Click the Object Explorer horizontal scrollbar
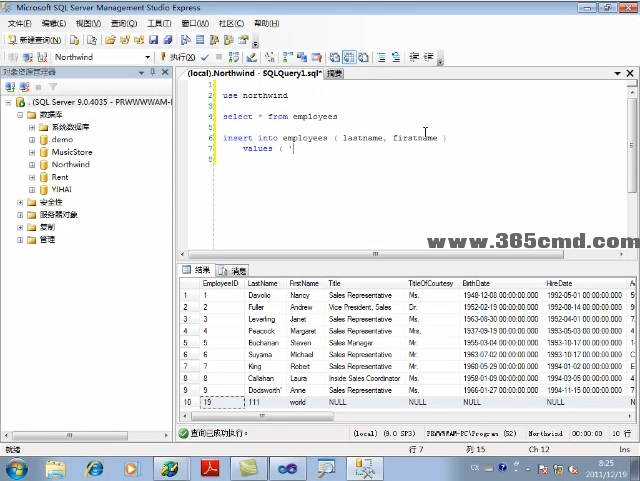 [x=70, y=436]
